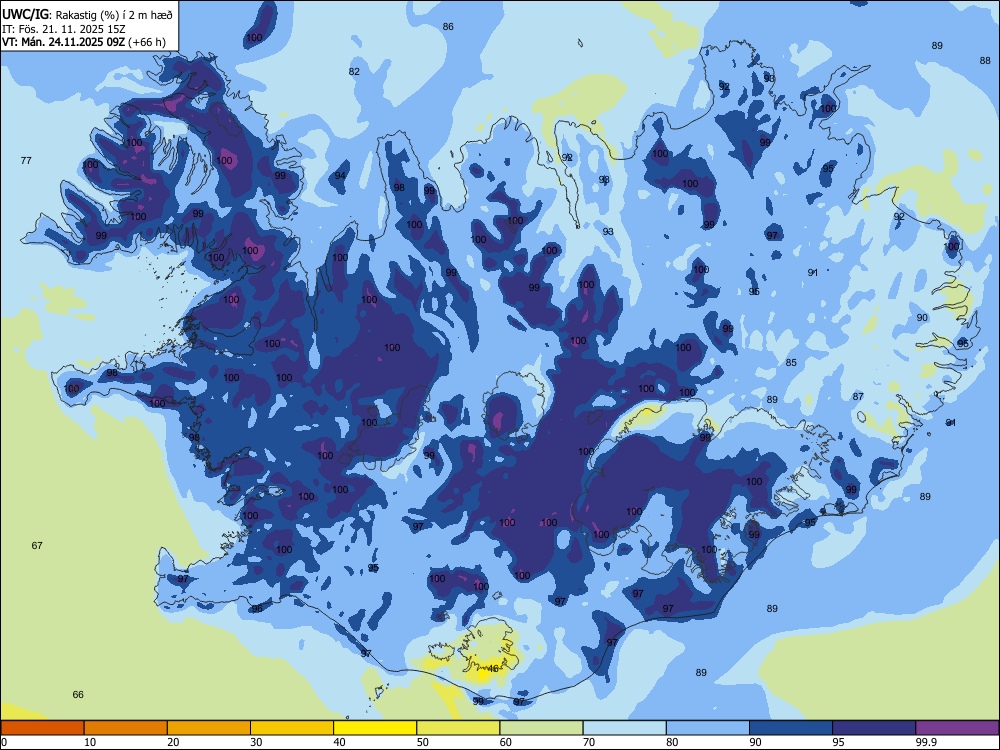
Task: Click the pale blue 70–80 legend swatch
Action: pos(624,728)
